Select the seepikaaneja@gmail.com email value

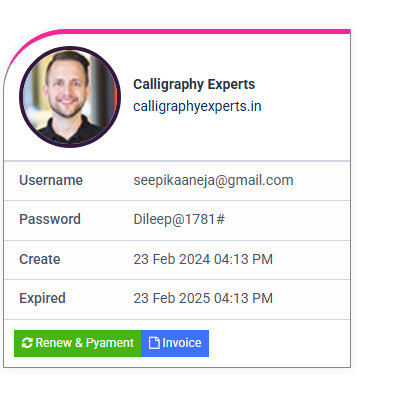coord(213,180)
